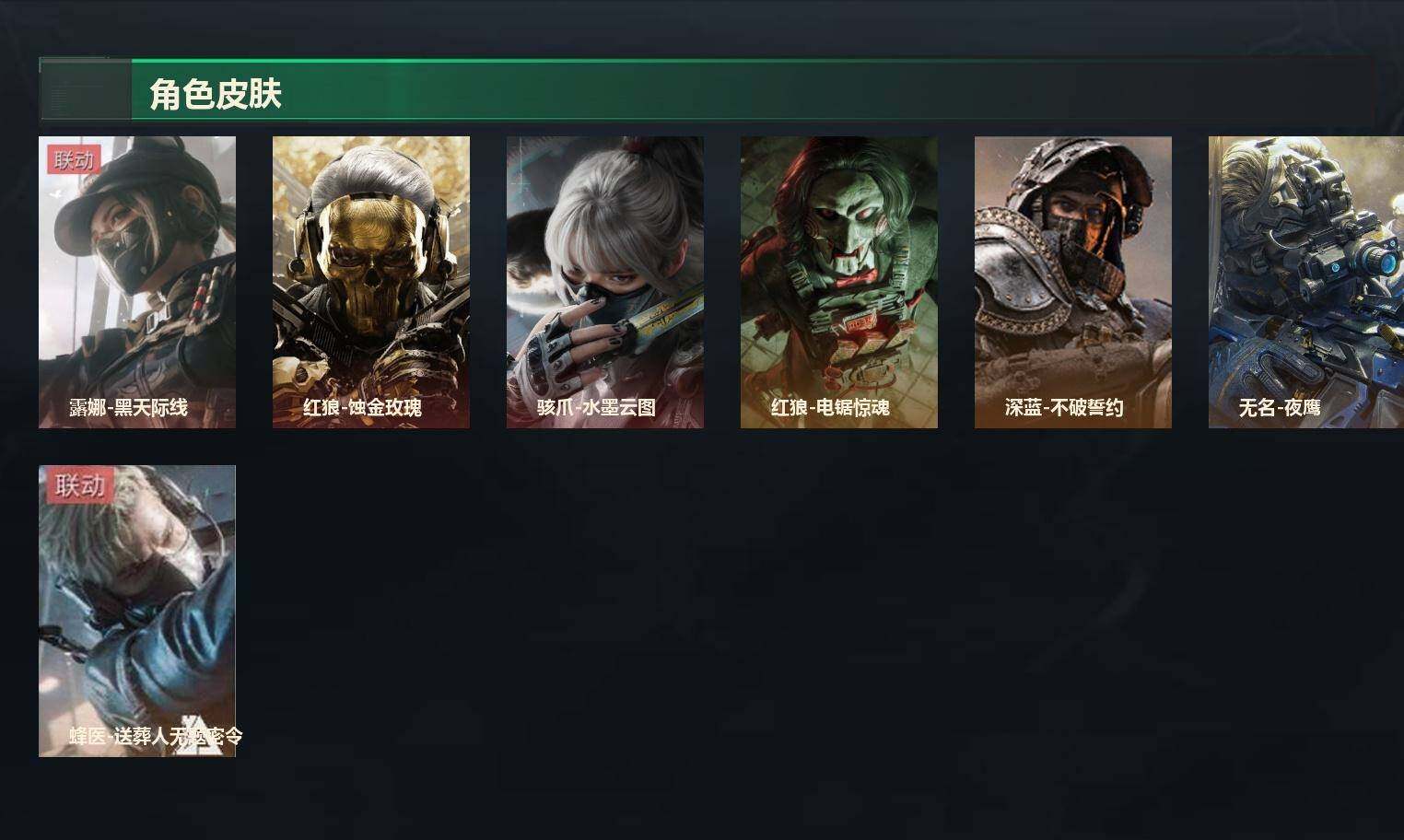Click the 角色皮肤 section title
This screenshot has height=840, width=1404.
[x=215, y=94]
